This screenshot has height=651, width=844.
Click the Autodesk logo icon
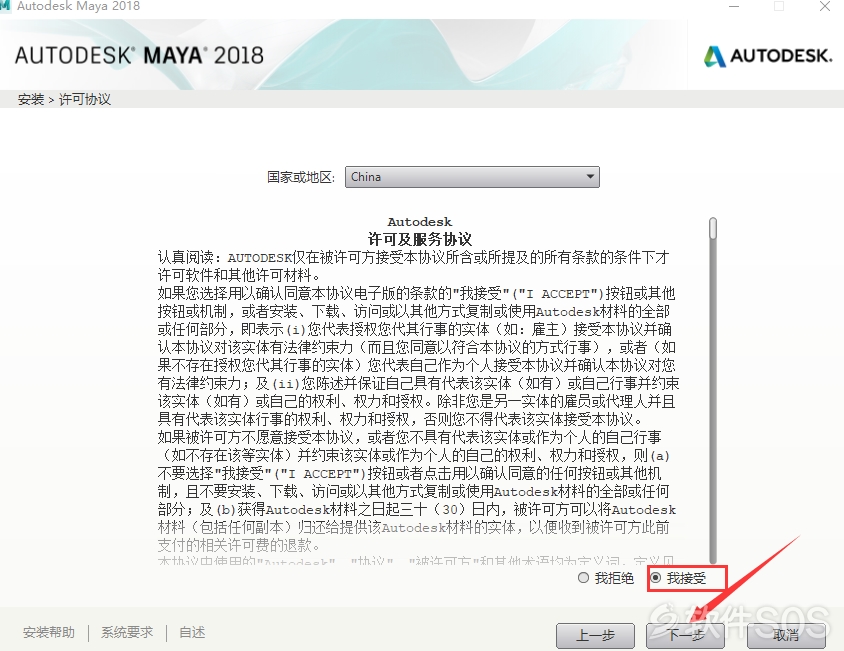point(715,56)
